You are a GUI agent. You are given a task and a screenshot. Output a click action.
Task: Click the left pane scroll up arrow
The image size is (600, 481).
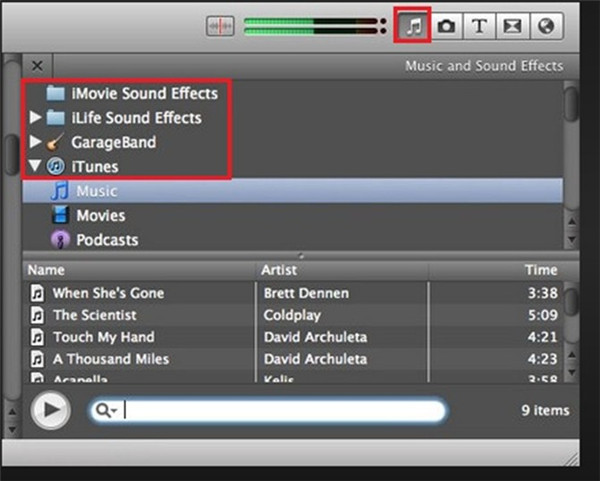tap(12, 412)
